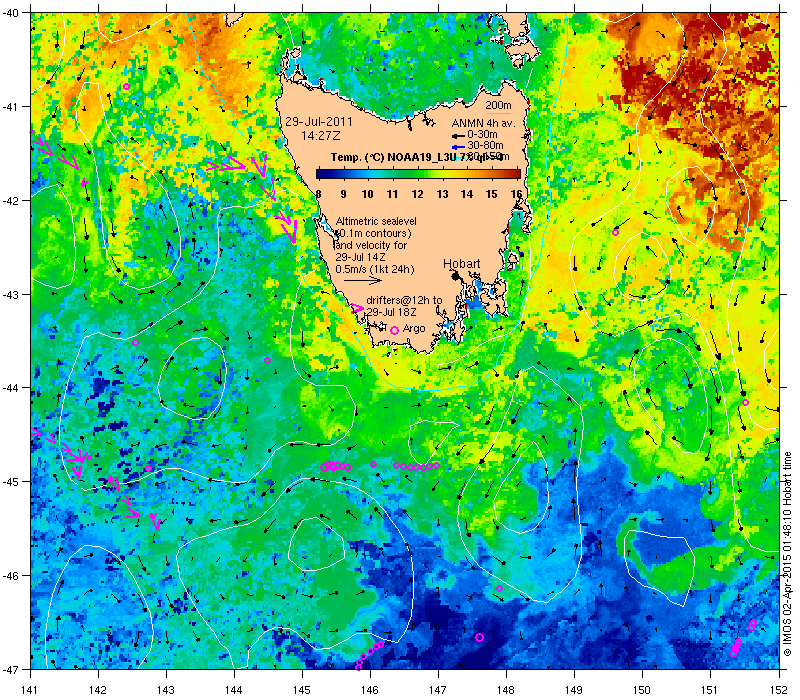Click the Temp. (°C) NOAA19_L3U title
Viewport: 800px width, 700px height.
pyautogui.click(x=395, y=157)
